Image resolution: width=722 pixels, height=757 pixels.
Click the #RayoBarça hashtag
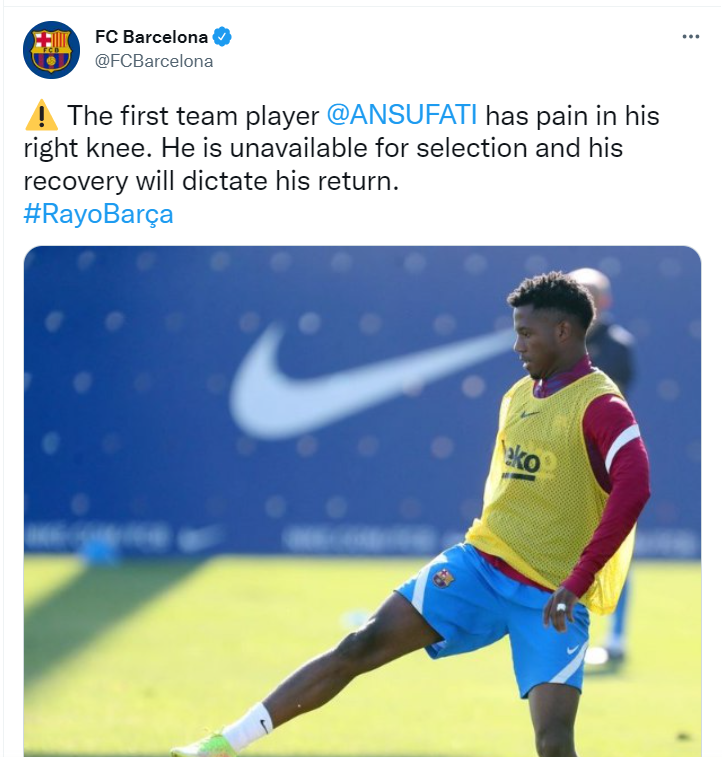click(98, 214)
